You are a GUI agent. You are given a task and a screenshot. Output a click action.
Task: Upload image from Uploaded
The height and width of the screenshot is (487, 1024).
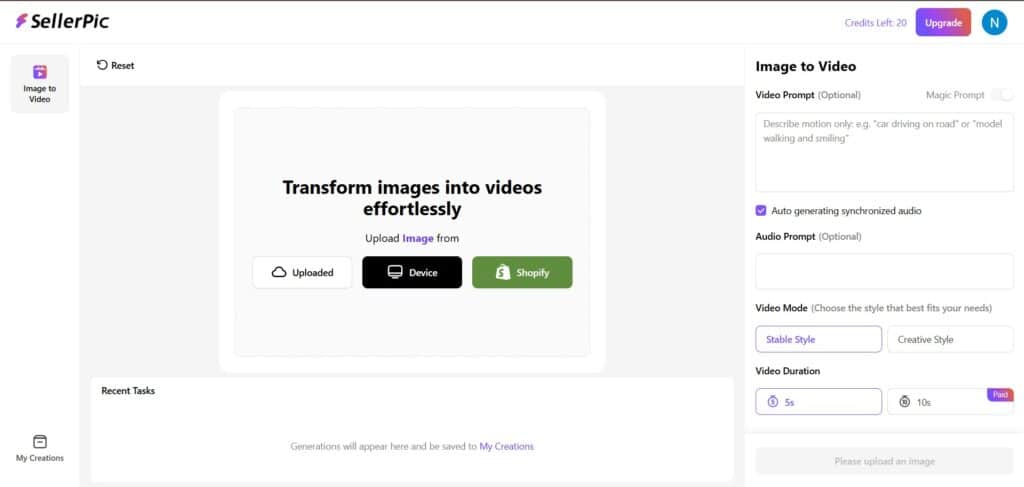302,272
